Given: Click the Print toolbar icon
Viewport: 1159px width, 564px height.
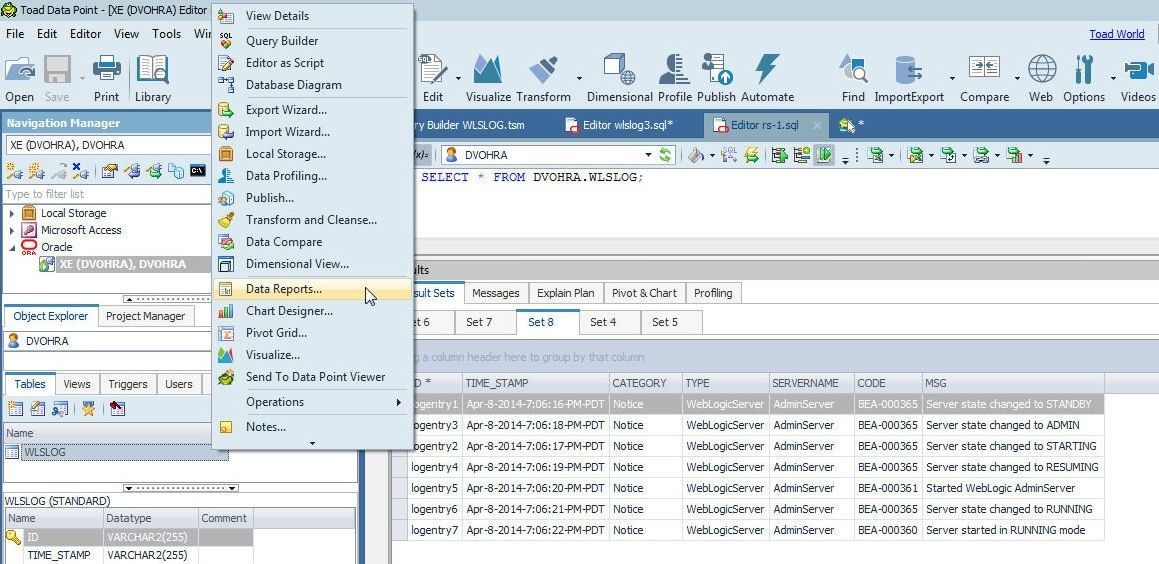Looking at the screenshot, I should point(106,70).
